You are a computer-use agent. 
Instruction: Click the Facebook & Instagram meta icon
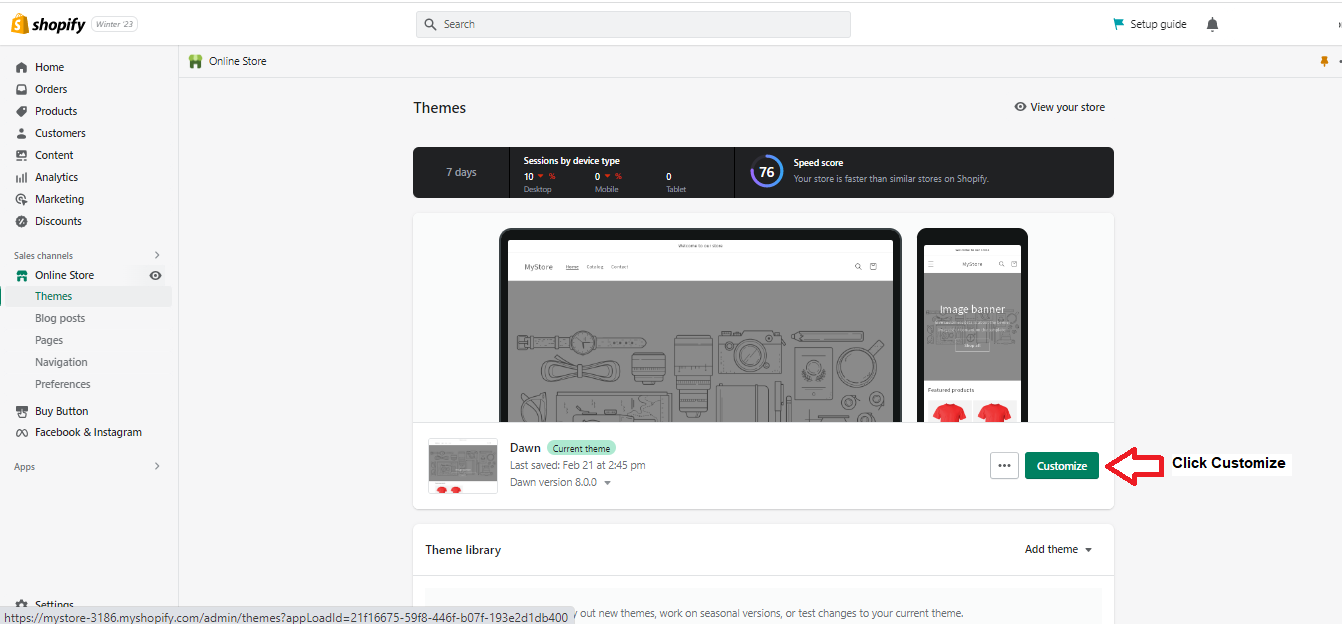pos(22,432)
